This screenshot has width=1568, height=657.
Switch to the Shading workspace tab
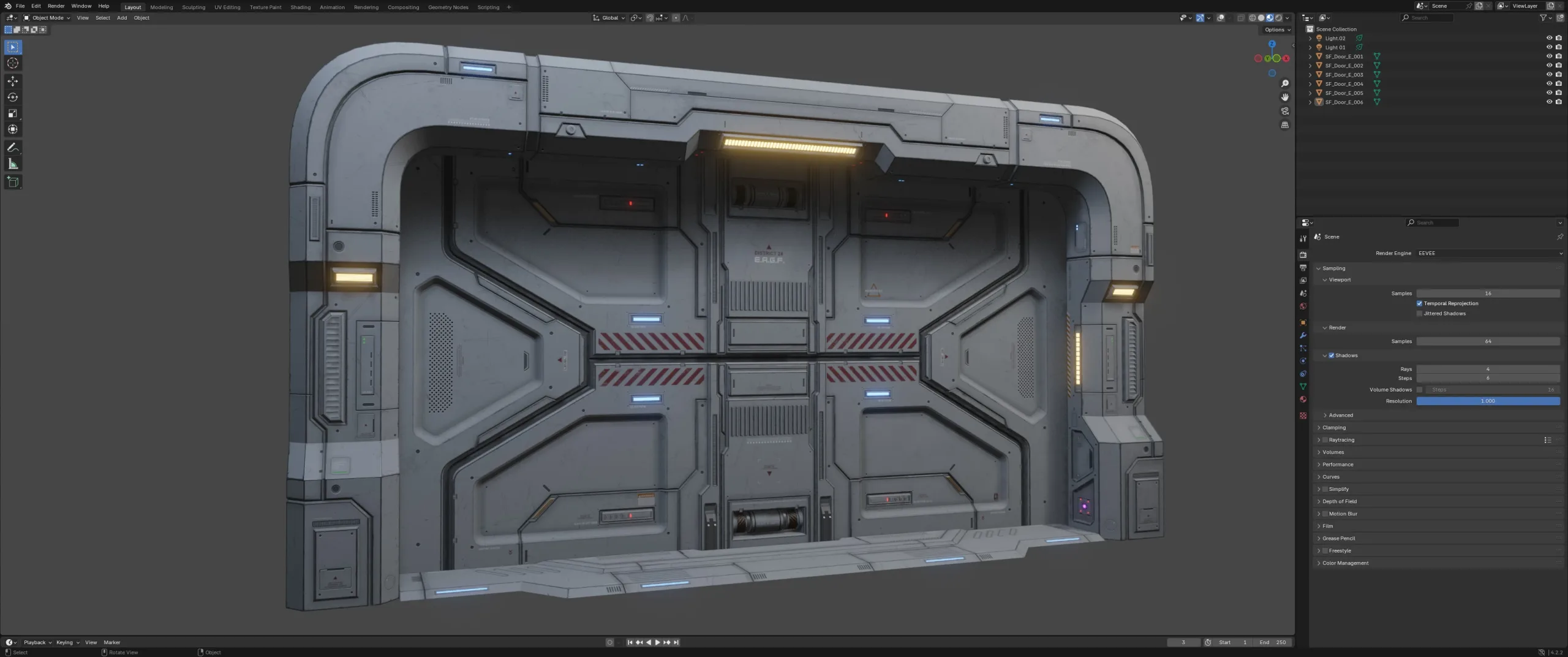[301, 7]
